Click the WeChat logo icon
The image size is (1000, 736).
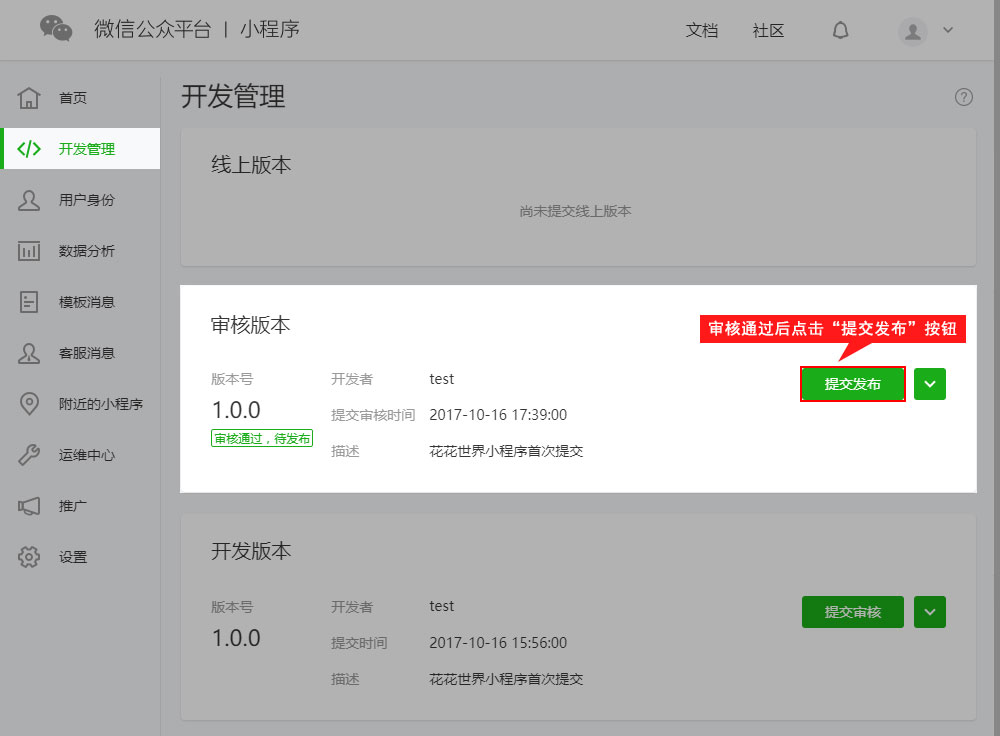tap(56, 29)
